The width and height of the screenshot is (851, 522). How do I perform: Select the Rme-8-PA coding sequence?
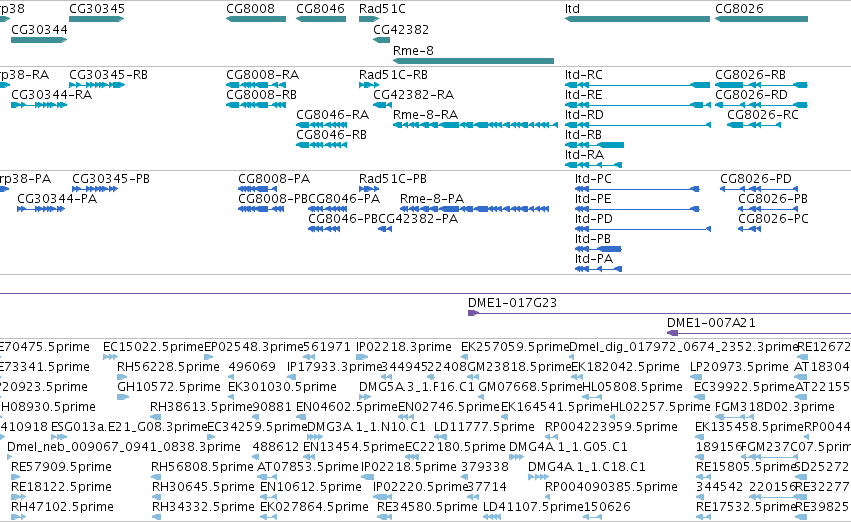[474, 209]
